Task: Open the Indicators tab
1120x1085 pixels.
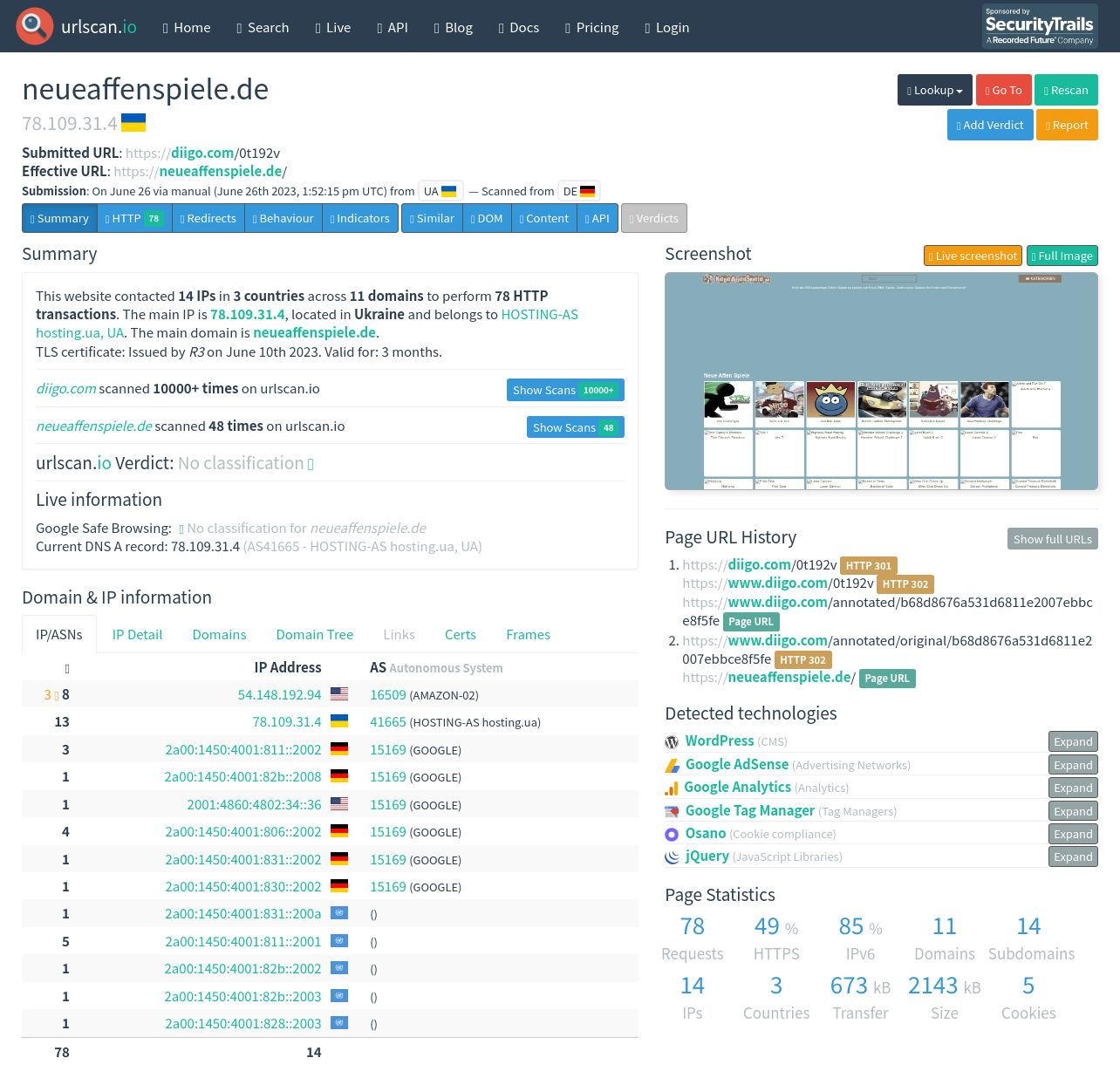Action: click(360, 218)
